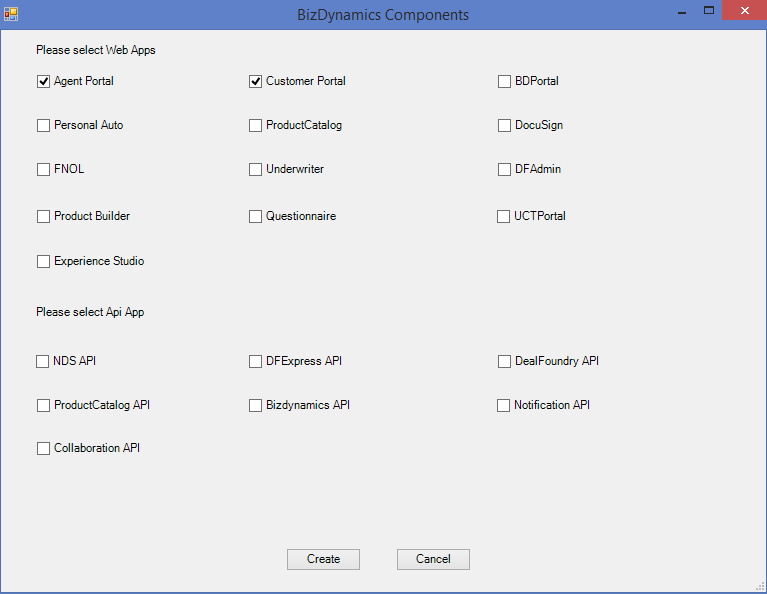Close the BizDynamics Components window
This screenshot has width=767, height=594.
744,10
